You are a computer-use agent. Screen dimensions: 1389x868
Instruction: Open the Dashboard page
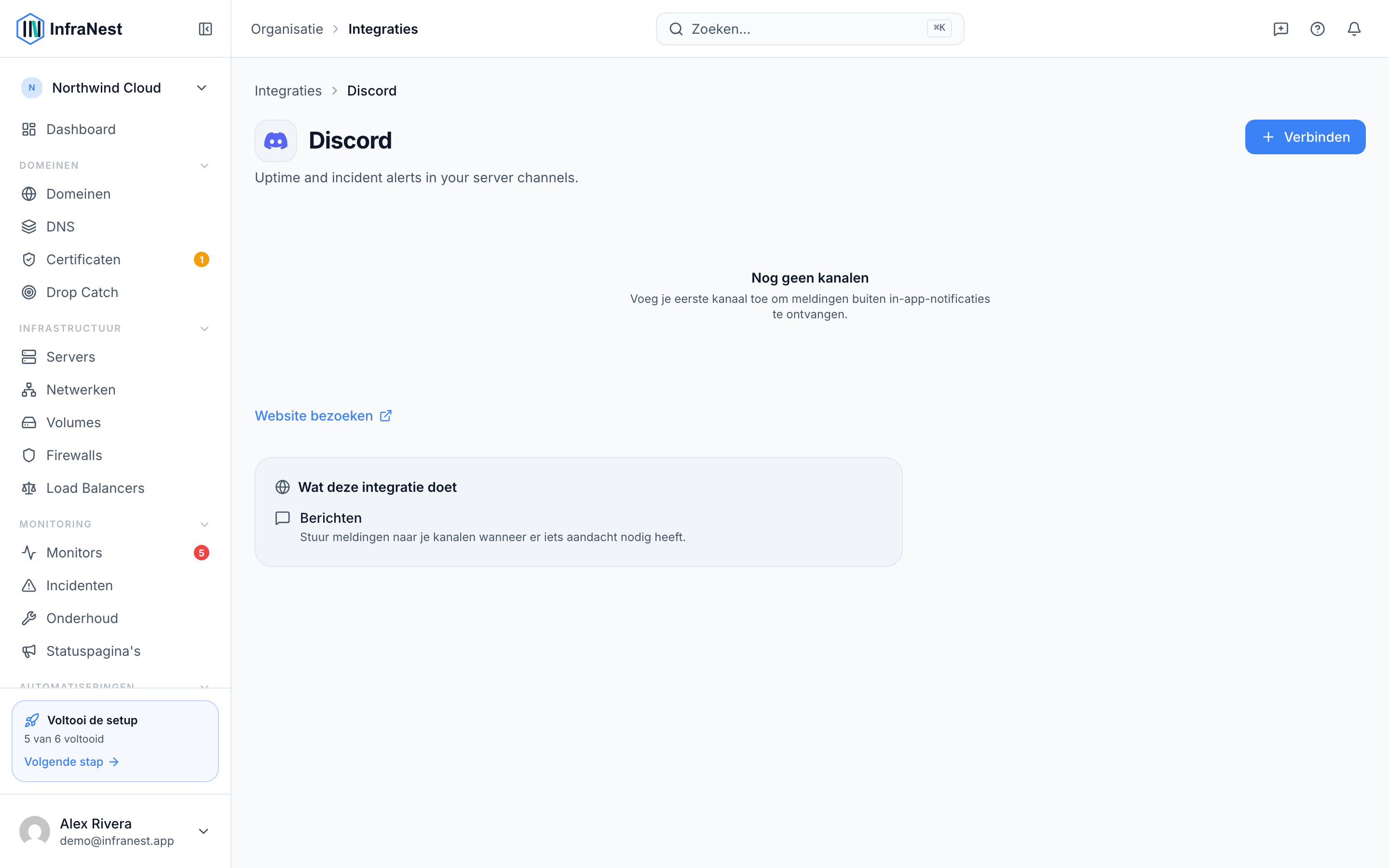coord(115,129)
